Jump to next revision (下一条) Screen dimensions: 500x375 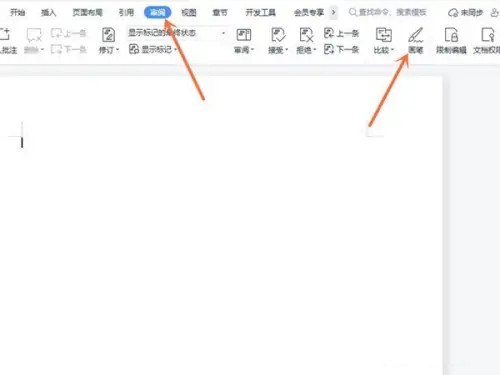pyautogui.click(x=341, y=50)
